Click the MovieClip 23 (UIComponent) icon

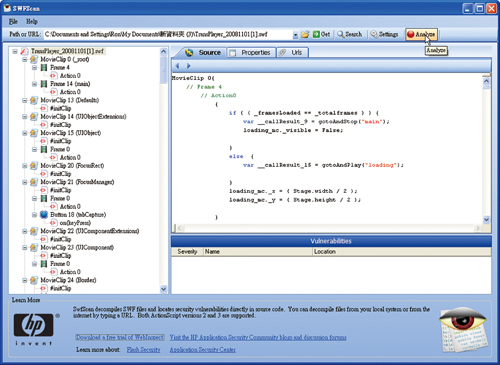[34, 247]
